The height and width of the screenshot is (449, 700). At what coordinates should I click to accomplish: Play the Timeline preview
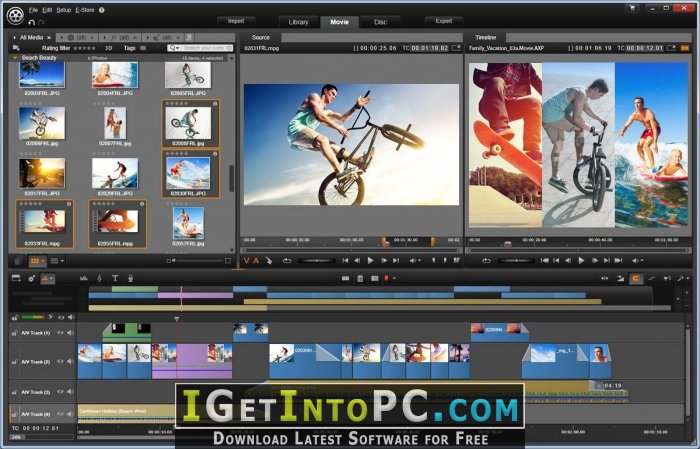pyautogui.click(x=581, y=260)
